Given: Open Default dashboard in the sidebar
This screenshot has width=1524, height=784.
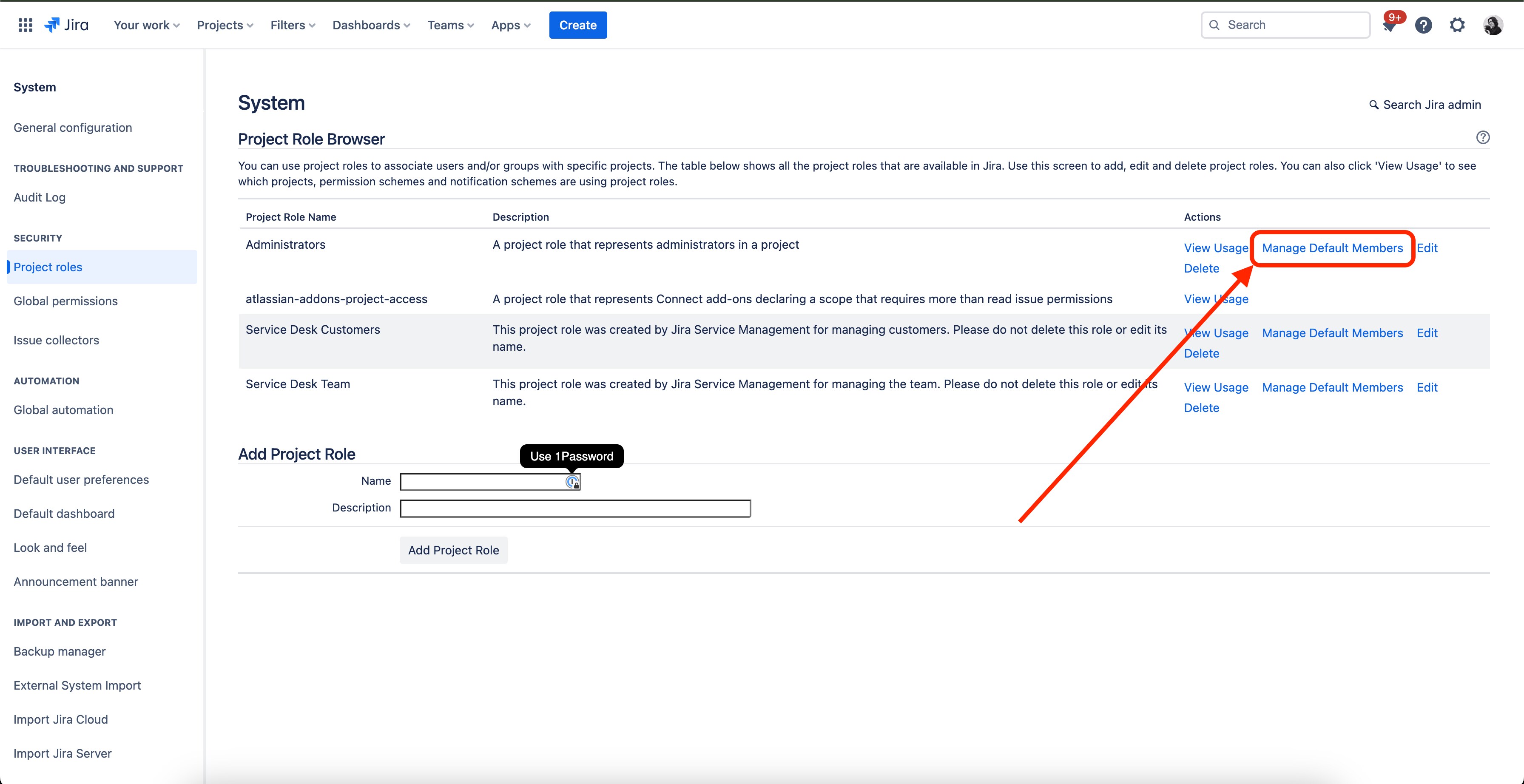Looking at the screenshot, I should tap(64, 514).
